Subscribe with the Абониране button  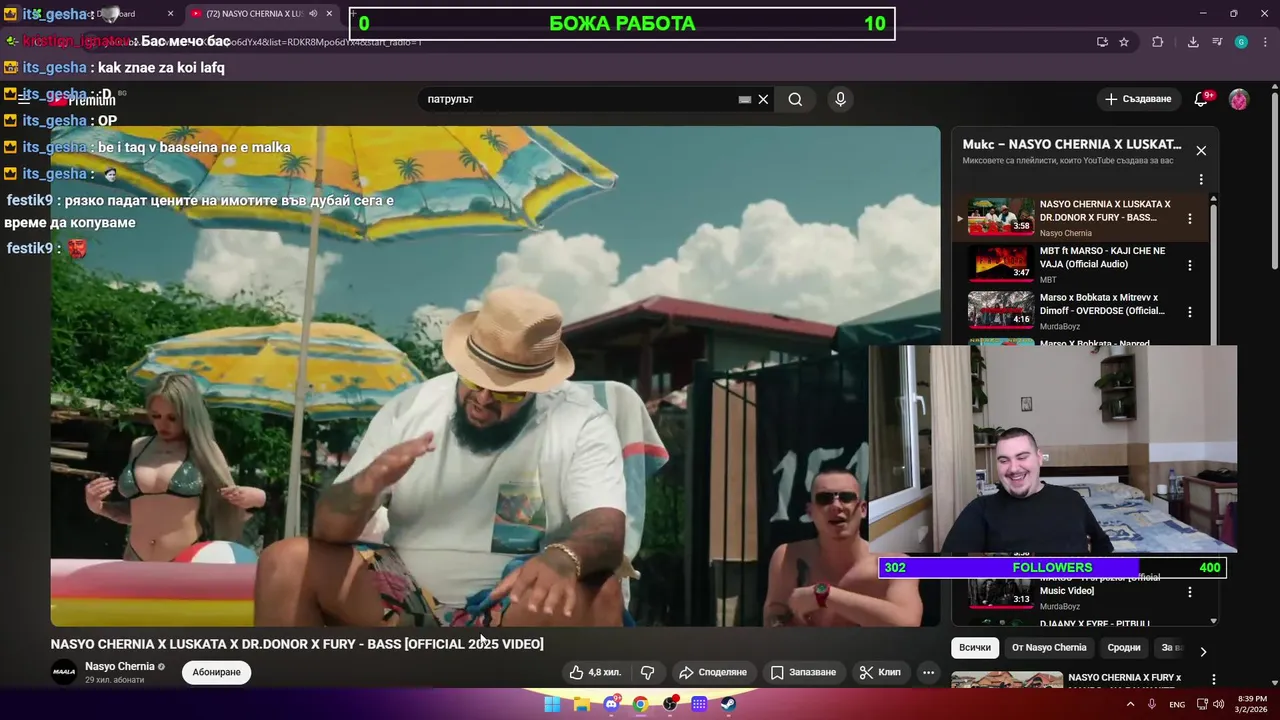point(217,672)
